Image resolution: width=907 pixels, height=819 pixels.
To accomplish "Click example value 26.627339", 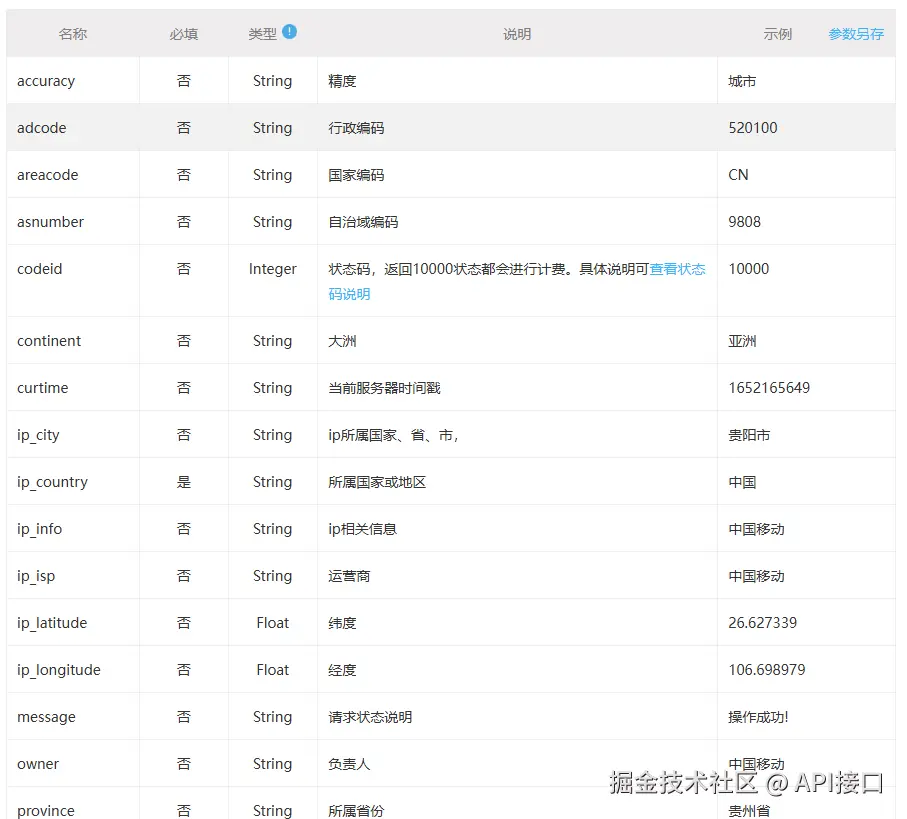I will pyautogui.click(x=762, y=622).
